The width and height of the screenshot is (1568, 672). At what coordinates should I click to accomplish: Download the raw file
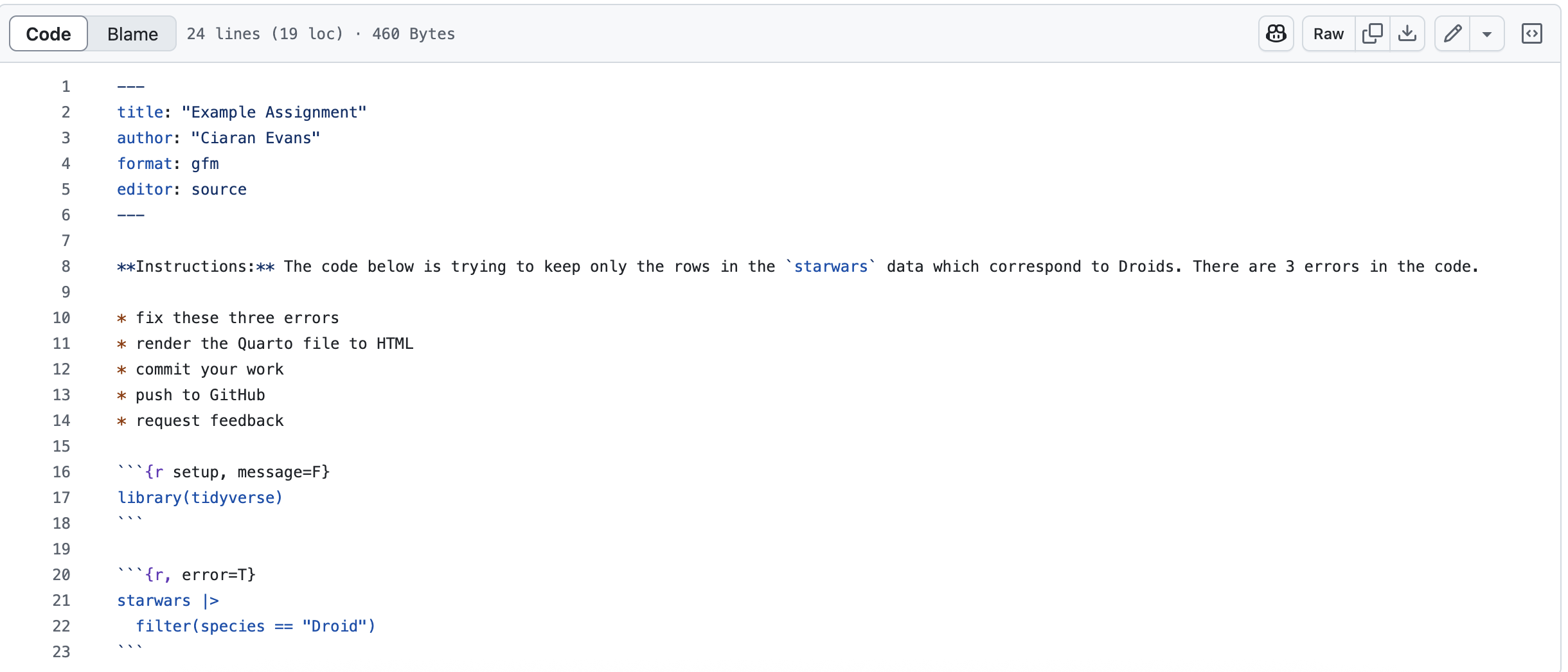coord(1408,33)
